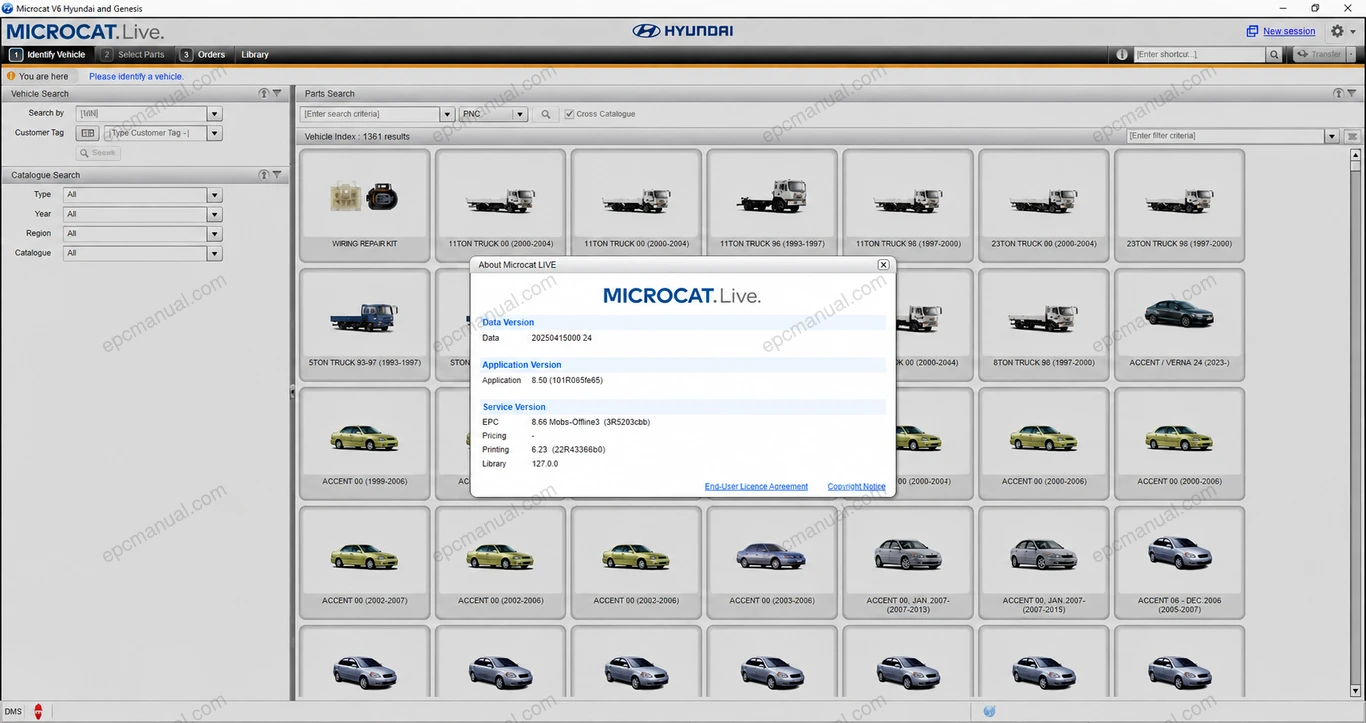
Task: Click Vehicle Search panel filter funnel icon
Action: pos(277,93)
